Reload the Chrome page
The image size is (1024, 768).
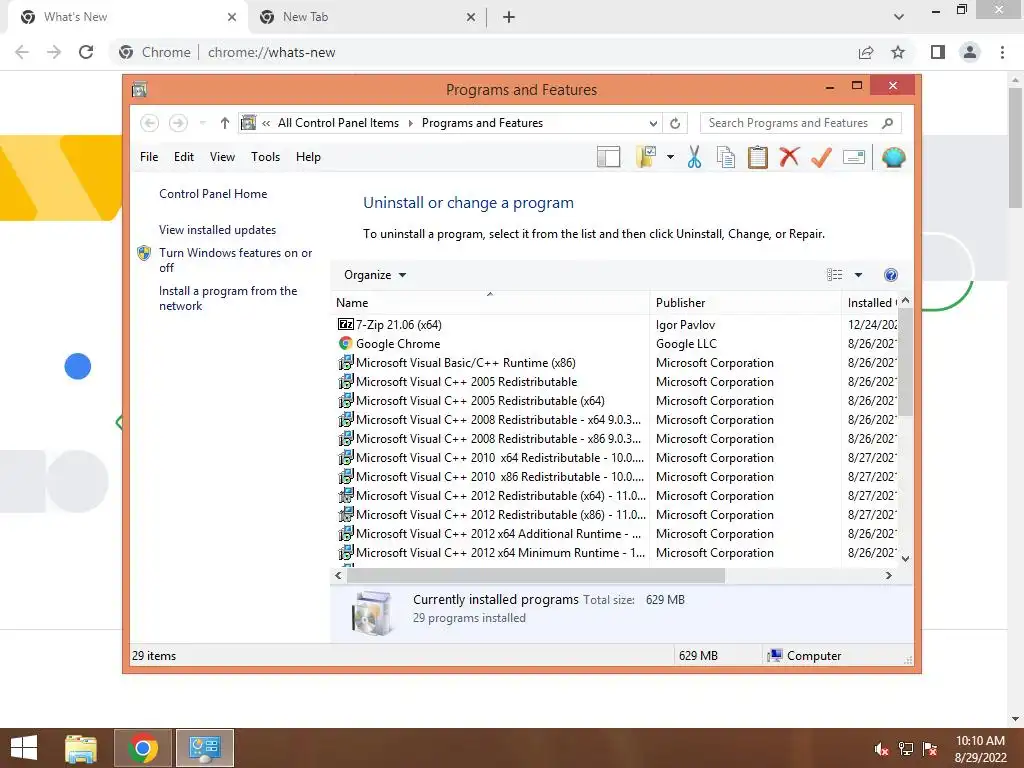(86, 52)
